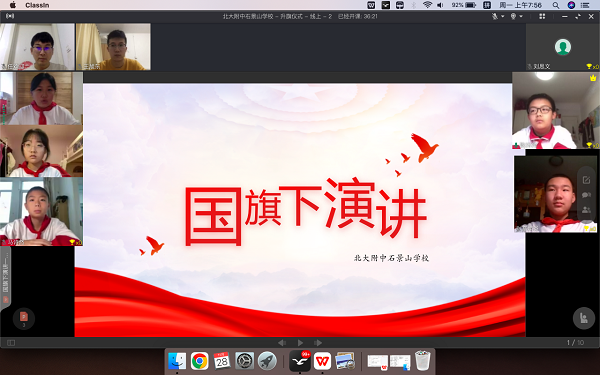The width and height of the screenshot is (600, 375).
Task: Open the microphone device dropdown arrow
Action: pyautogui.click(x=502, y=16)
